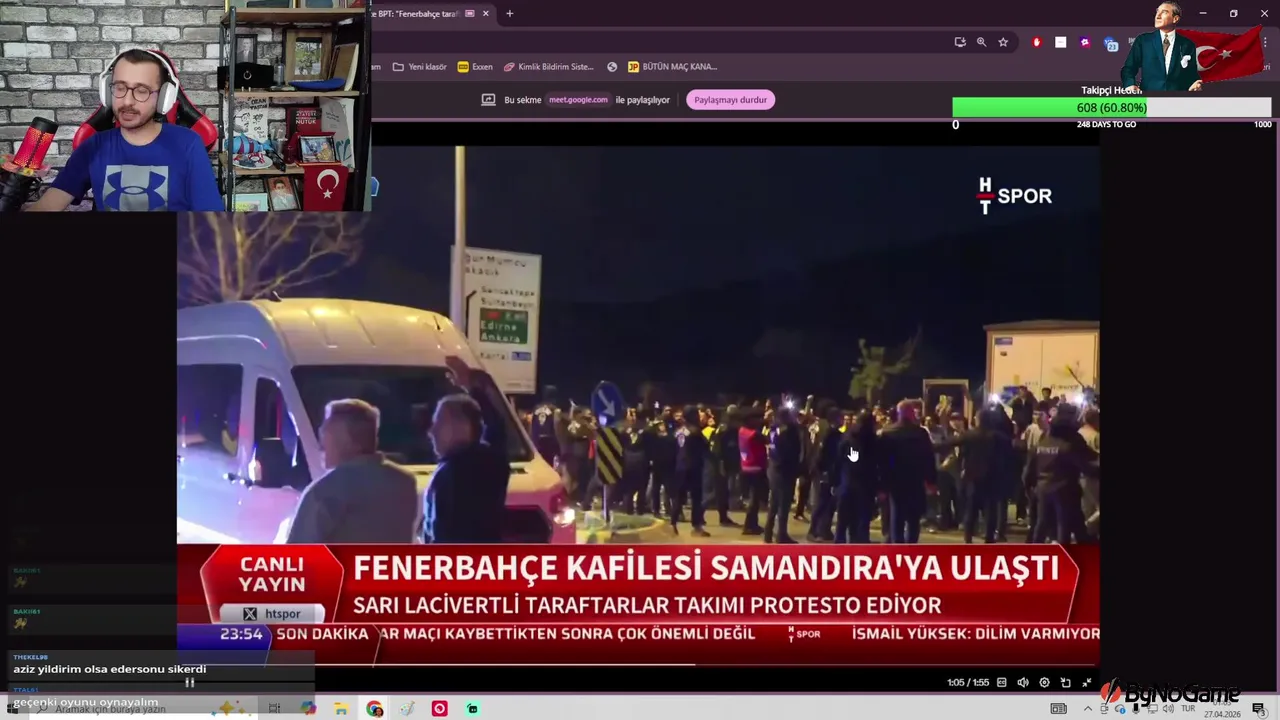
Task: Bookmark this page with the star icon
Action: coord(1003,42)
